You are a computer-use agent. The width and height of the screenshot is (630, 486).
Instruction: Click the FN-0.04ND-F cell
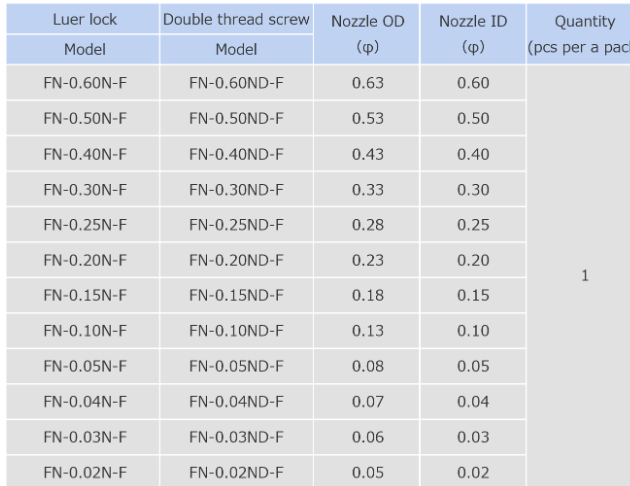pos(237,401)
